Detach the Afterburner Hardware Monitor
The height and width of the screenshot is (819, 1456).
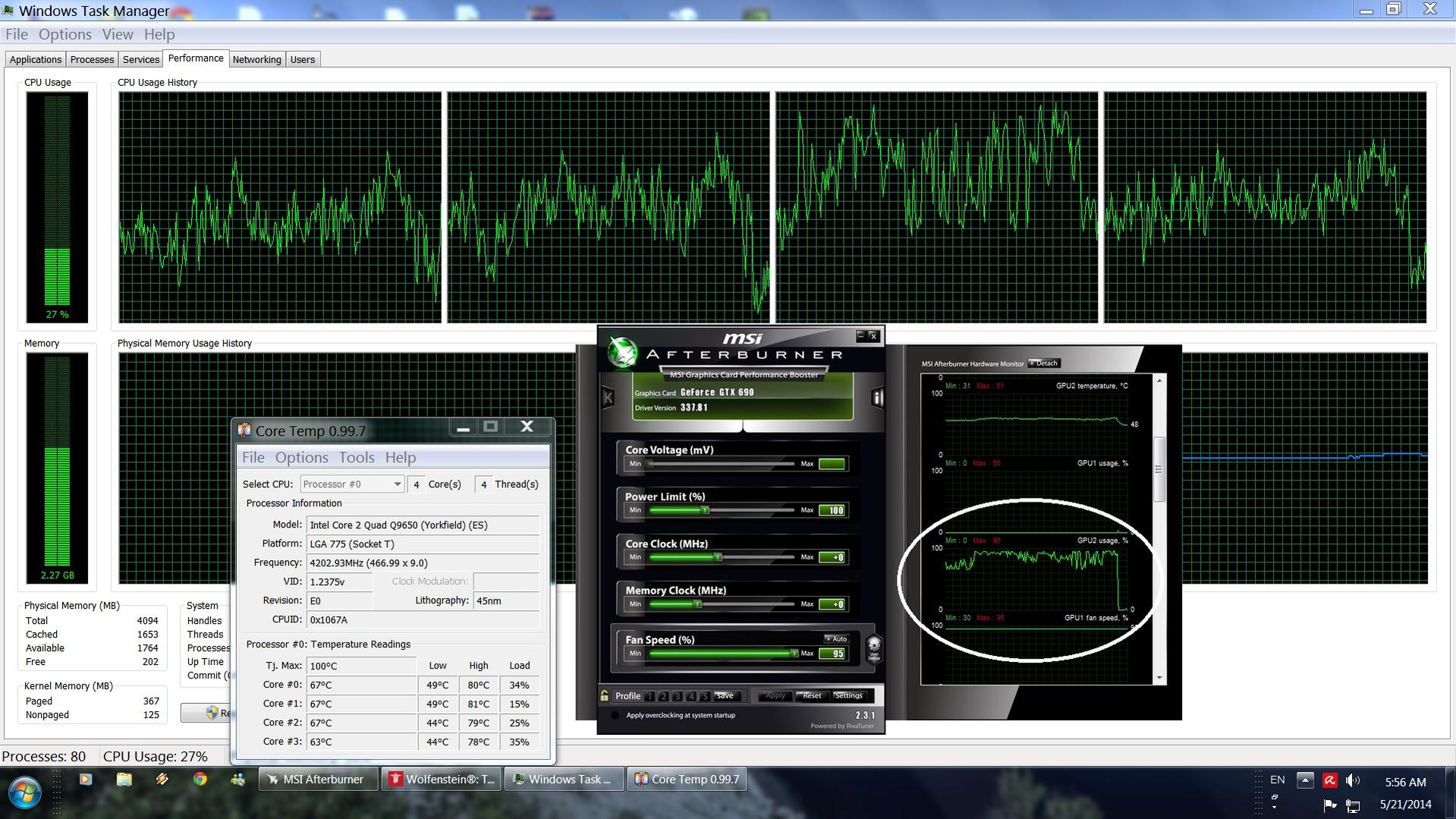coord(1044,364)
